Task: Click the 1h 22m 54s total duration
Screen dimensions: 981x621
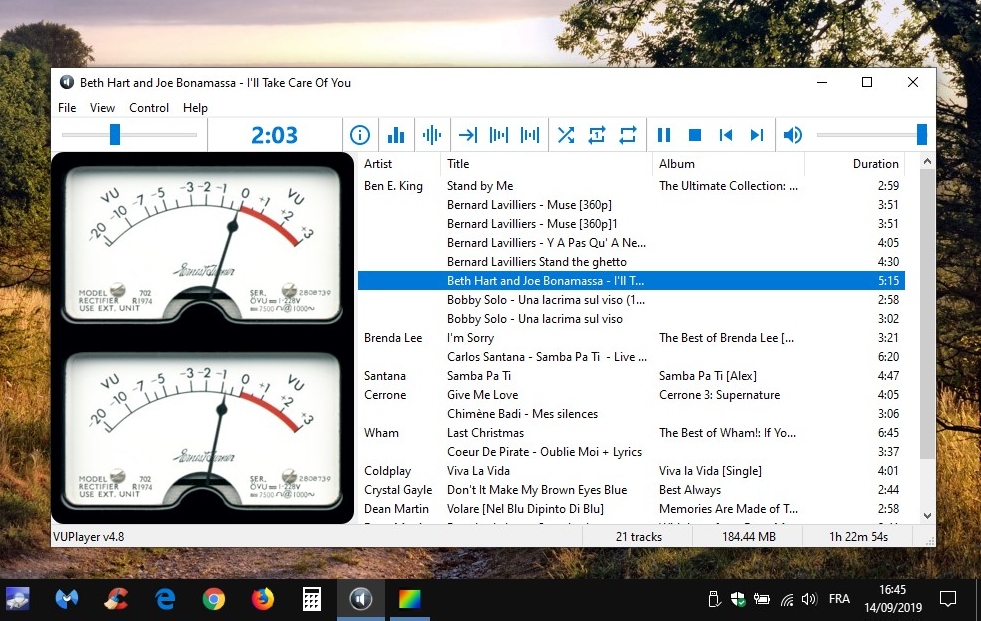Action: [858, 537]
